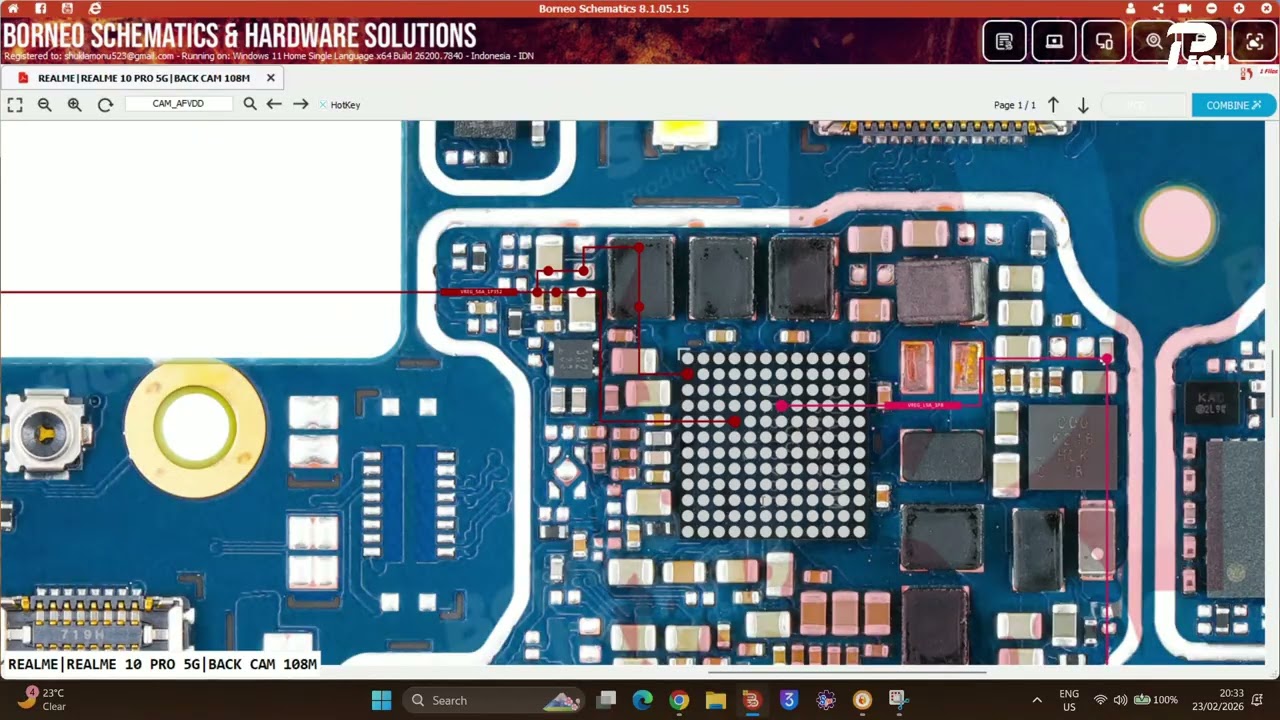Open the YouTube link icon
Viewport: 1280px width, 720px height.
click(x=67, y=8)
